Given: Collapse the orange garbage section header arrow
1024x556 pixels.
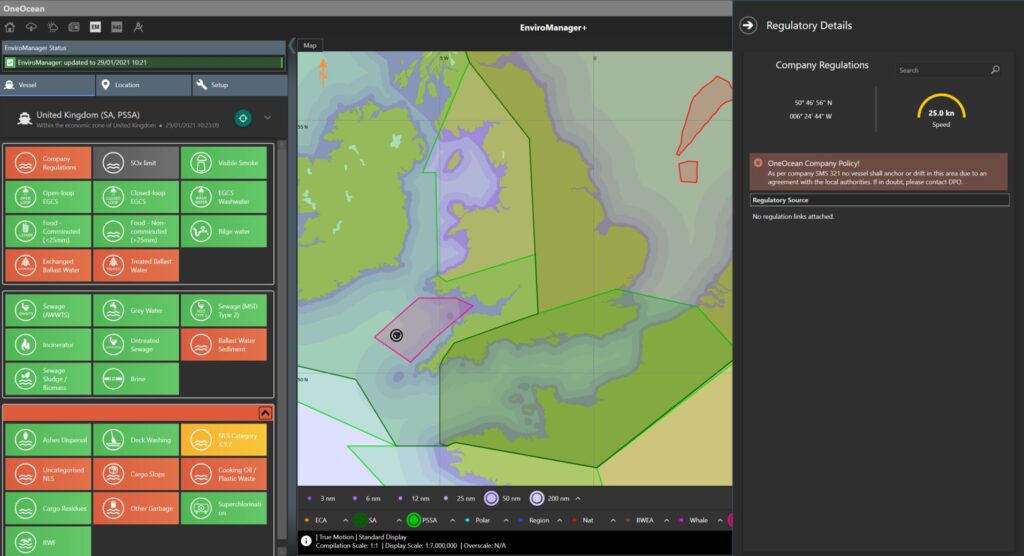Looking at the screenshot, I should tap(265, 413).
